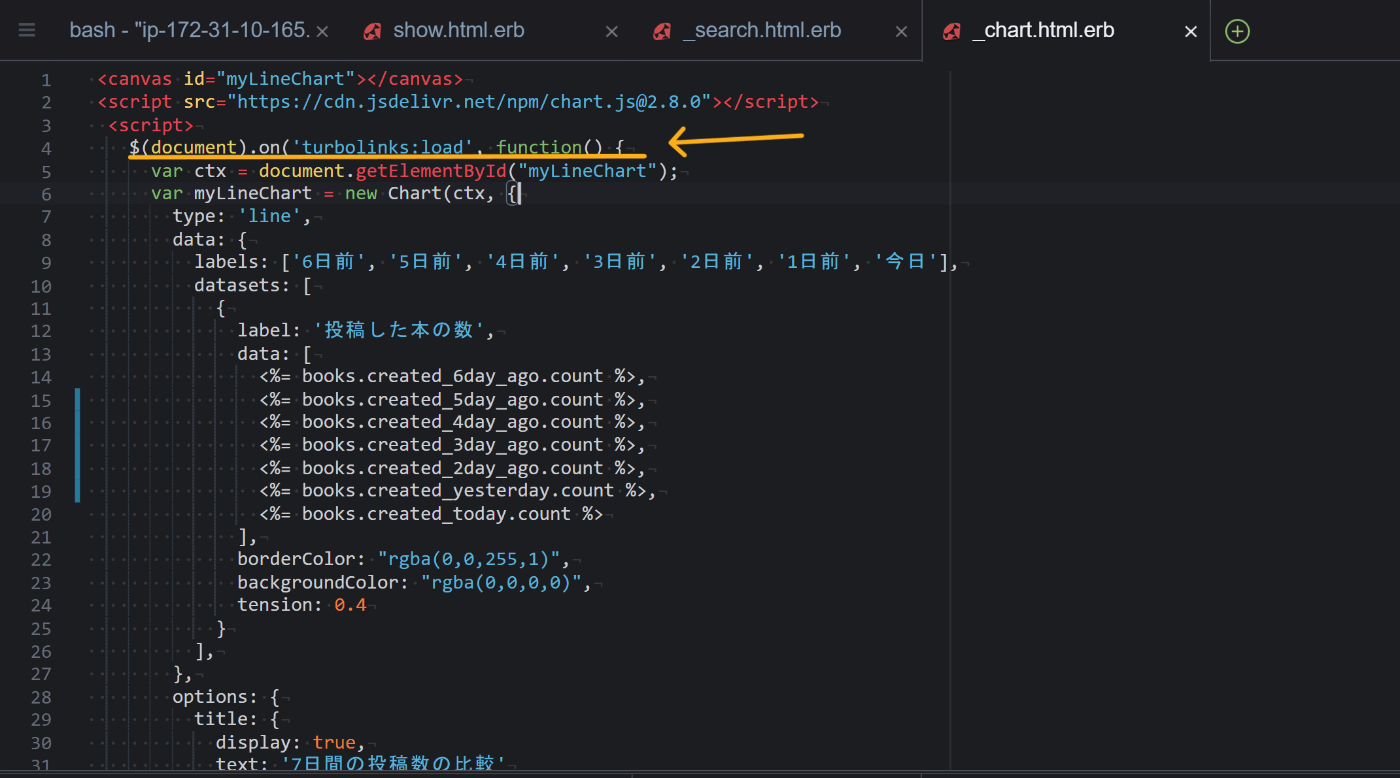Click getElementById on line 5
Image resolution: width=1400 pixels, height=778 pixels.
click(431, 171)
